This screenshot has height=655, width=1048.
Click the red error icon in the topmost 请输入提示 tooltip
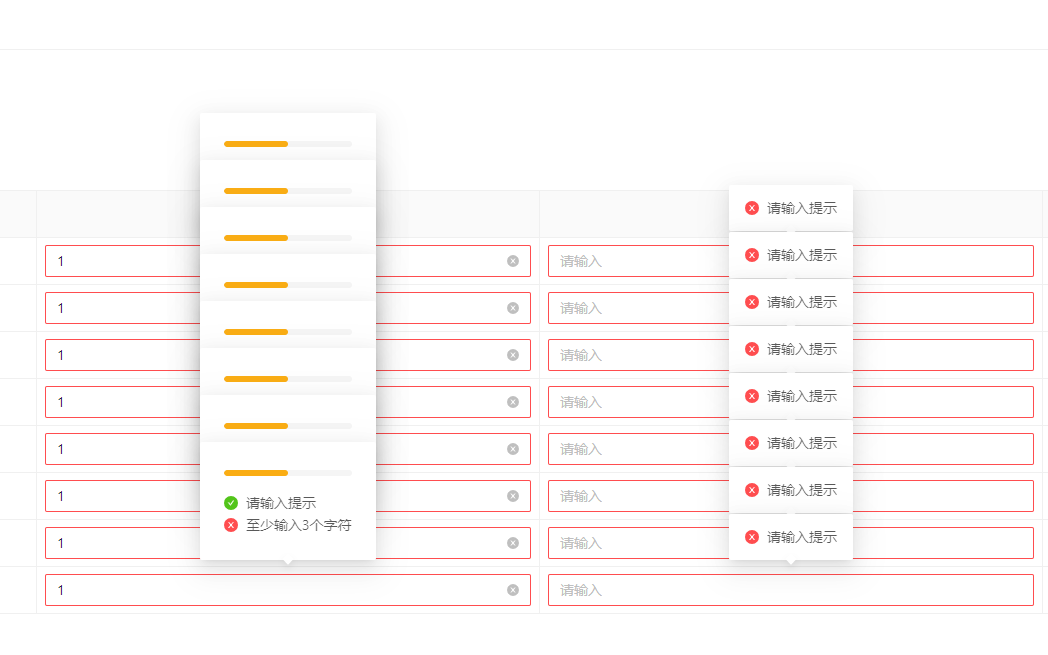(x=752, y=208)
